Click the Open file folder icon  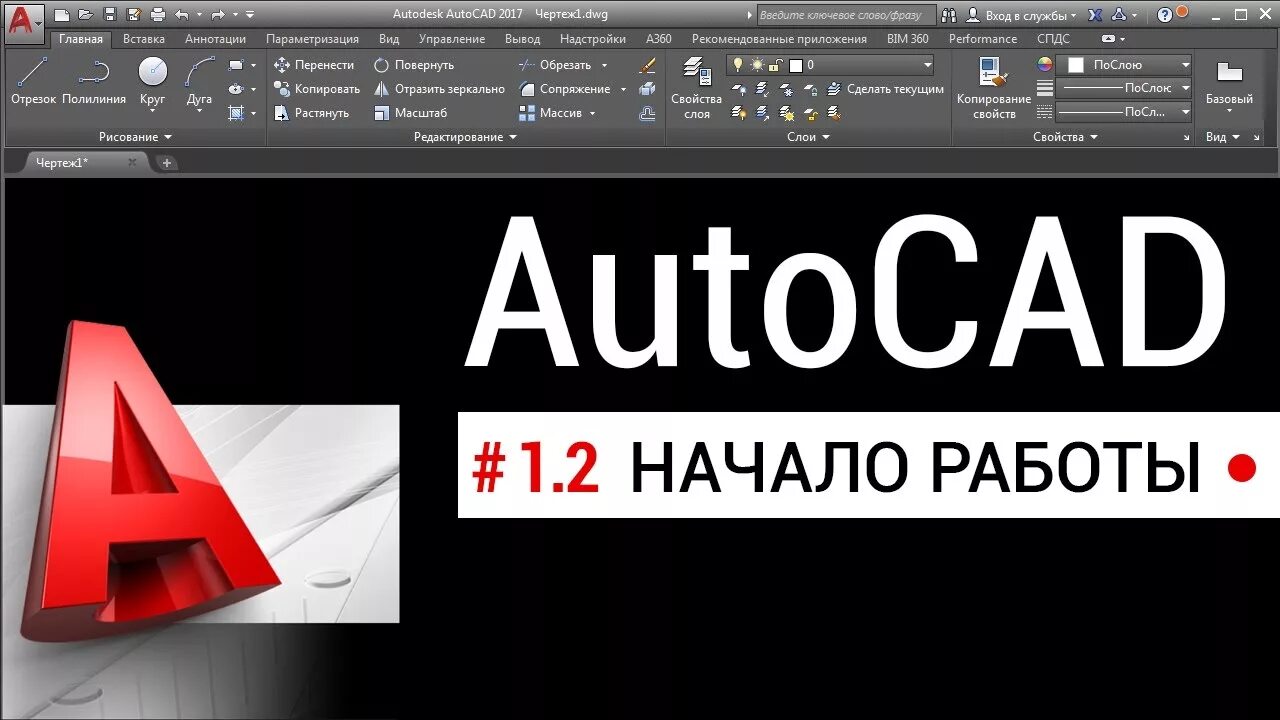(85, 15)
